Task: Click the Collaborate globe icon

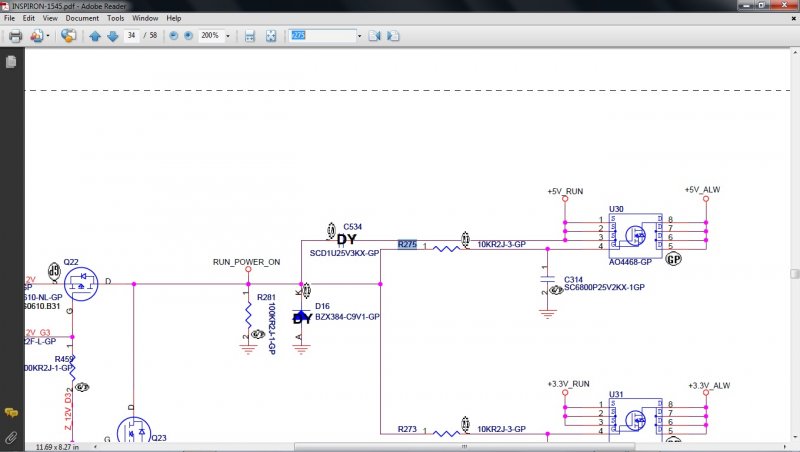Action: coord(68,36)
